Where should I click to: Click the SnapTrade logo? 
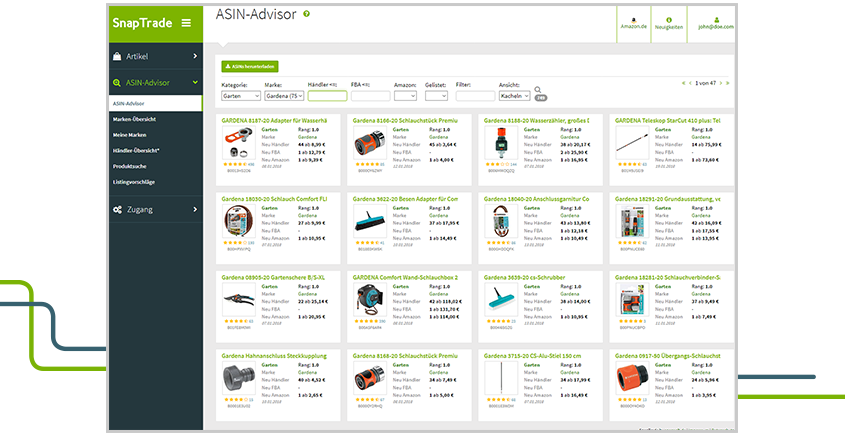[x=142, y=23]
